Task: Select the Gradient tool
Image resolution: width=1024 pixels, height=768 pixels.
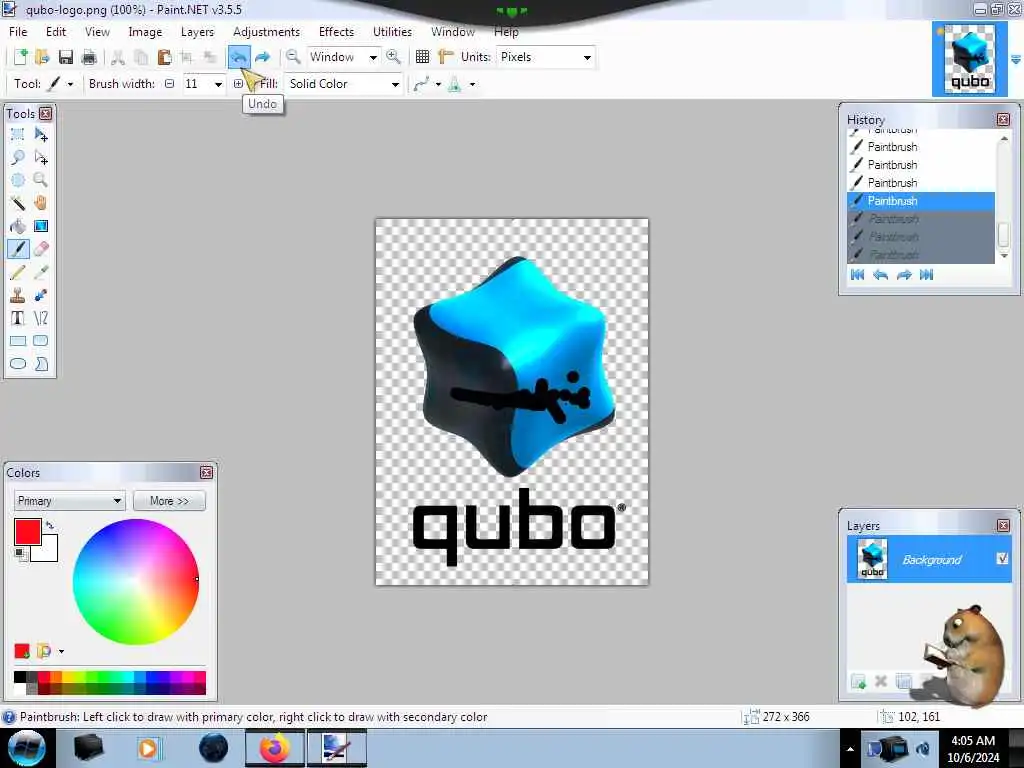Action: coord(40,226)
